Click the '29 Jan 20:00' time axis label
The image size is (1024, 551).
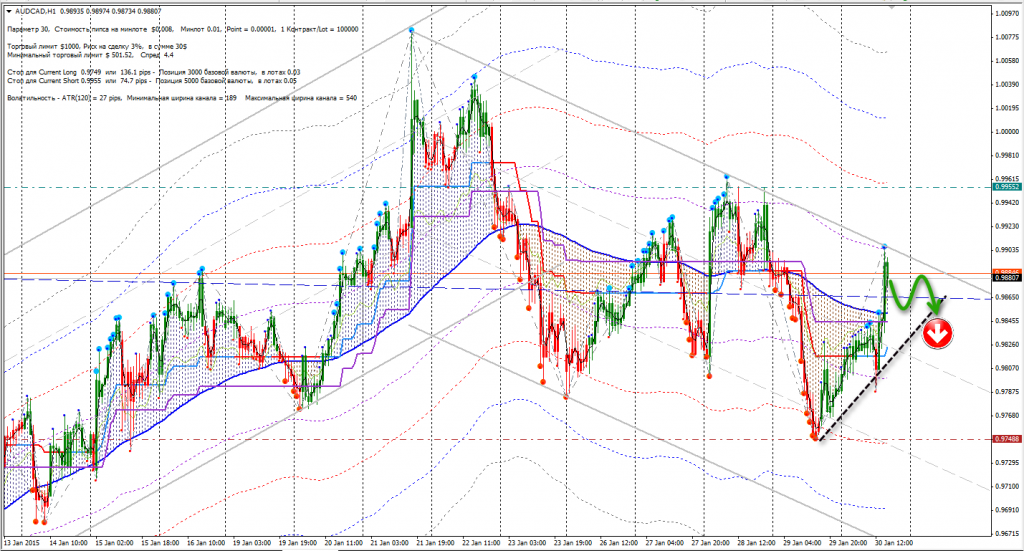(x=848, y=543)
